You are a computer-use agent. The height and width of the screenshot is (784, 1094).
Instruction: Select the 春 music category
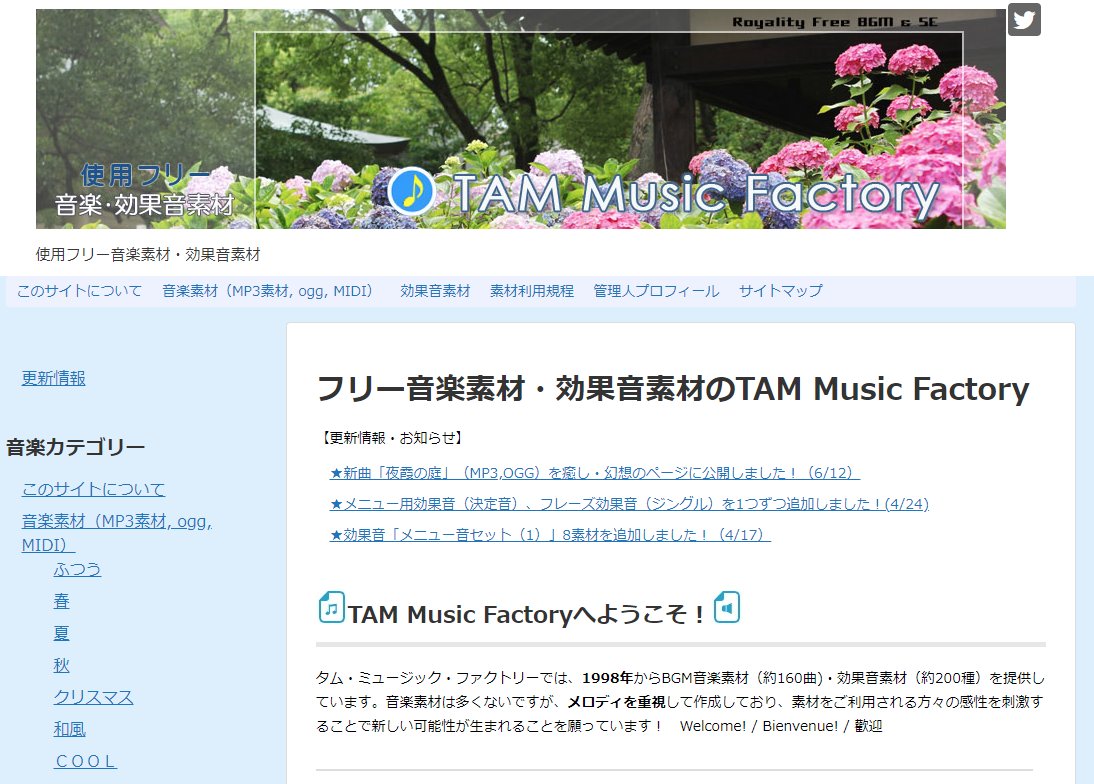point(62,601)
